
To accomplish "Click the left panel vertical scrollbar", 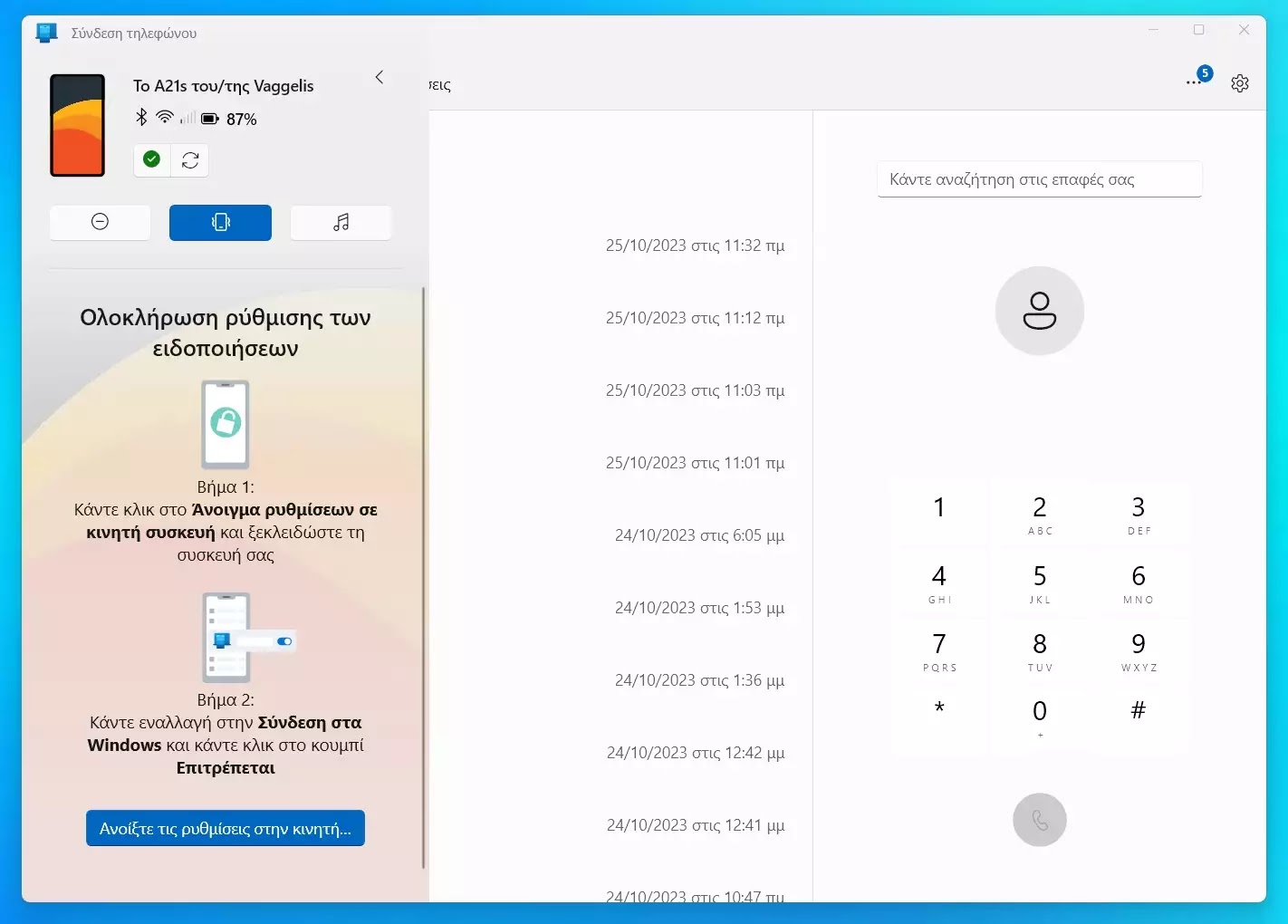I will [424, 578].
